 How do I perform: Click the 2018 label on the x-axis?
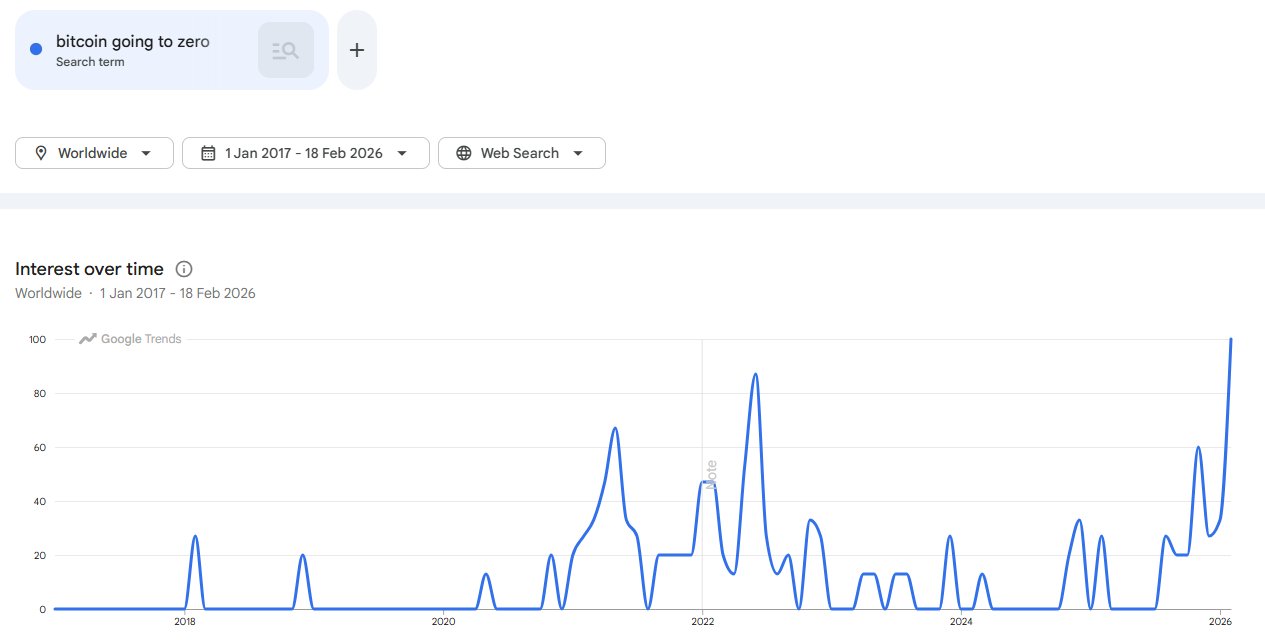click(x=185, y=621)
